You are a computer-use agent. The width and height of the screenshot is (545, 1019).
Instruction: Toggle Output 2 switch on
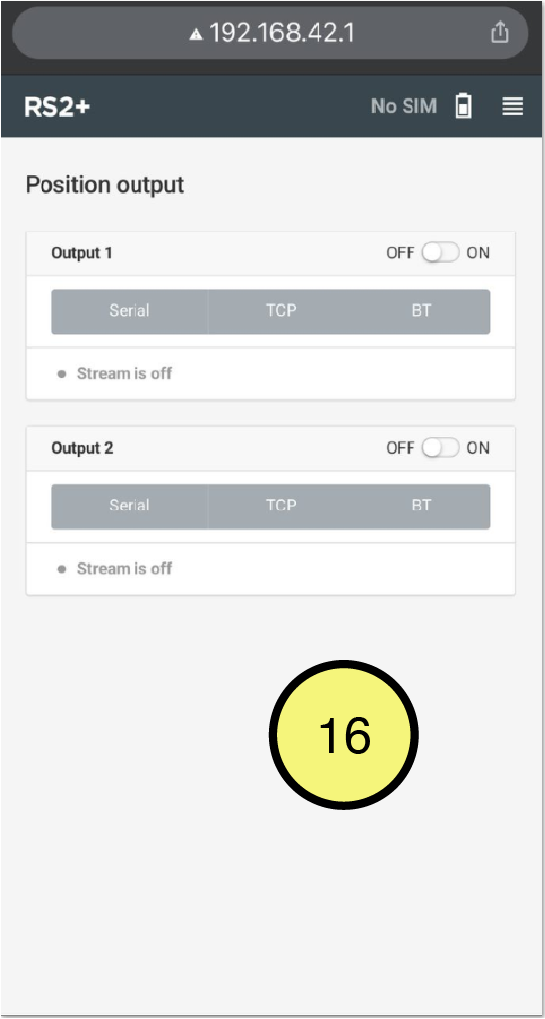pos(440,448)
